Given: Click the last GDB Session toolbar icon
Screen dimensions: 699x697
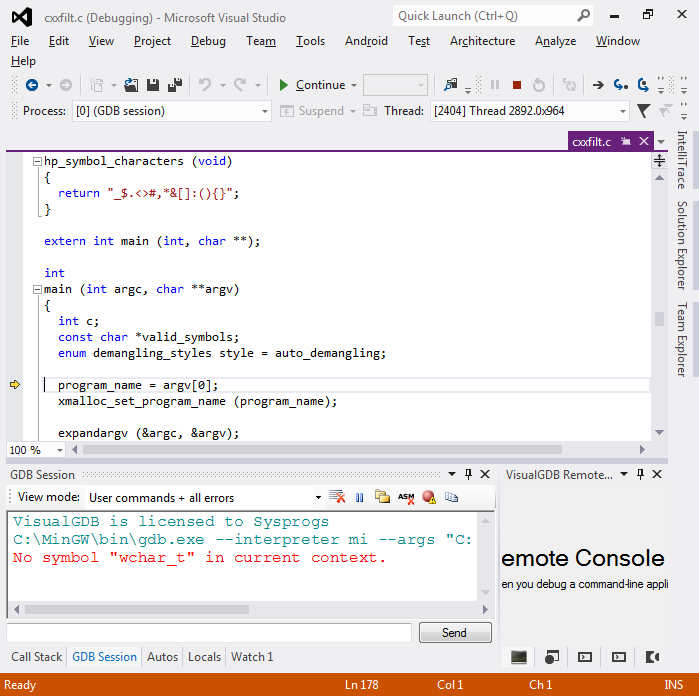Looking at the screenshot, I should [451, 496].
